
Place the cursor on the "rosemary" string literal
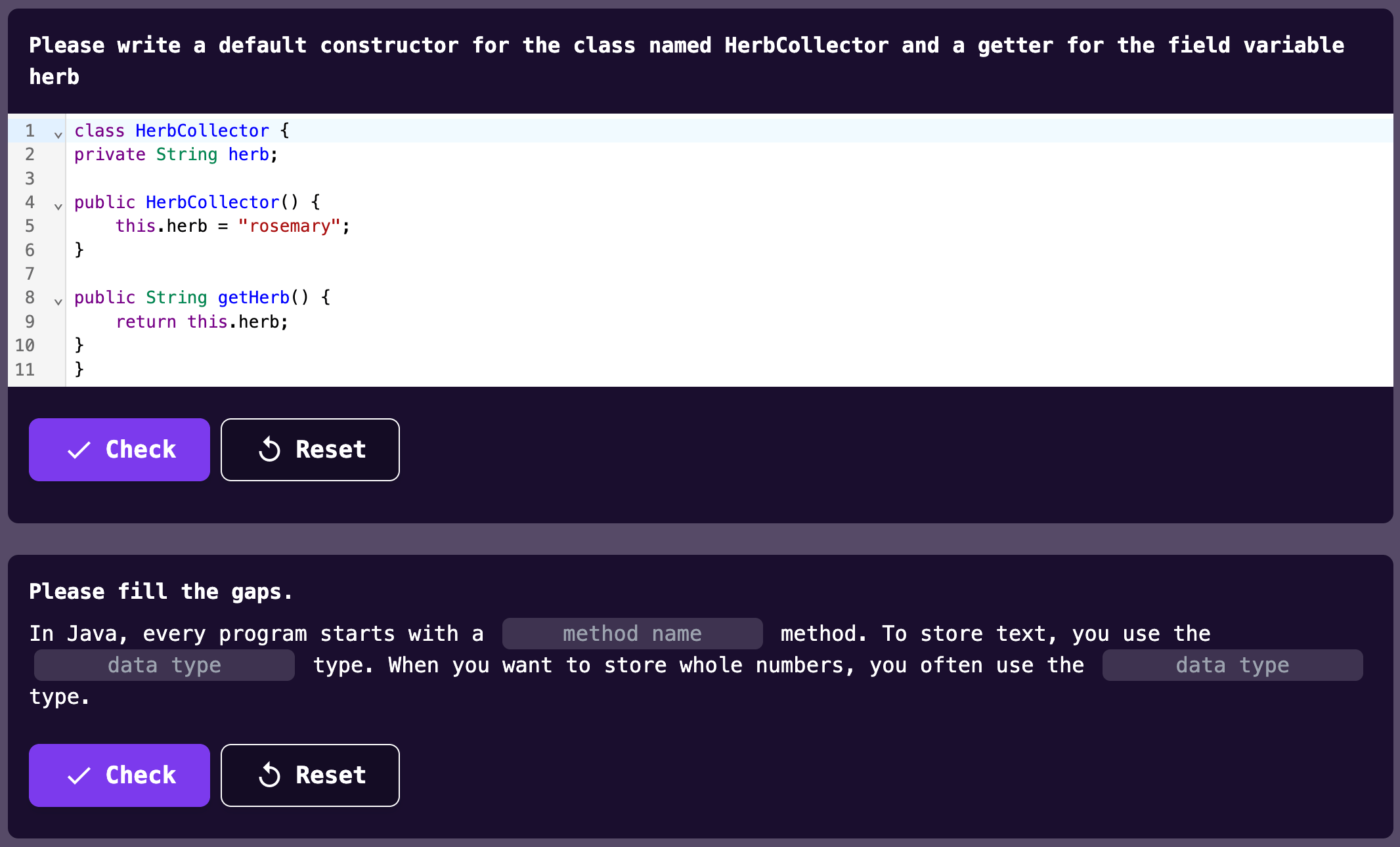click(x=290, y=226)
